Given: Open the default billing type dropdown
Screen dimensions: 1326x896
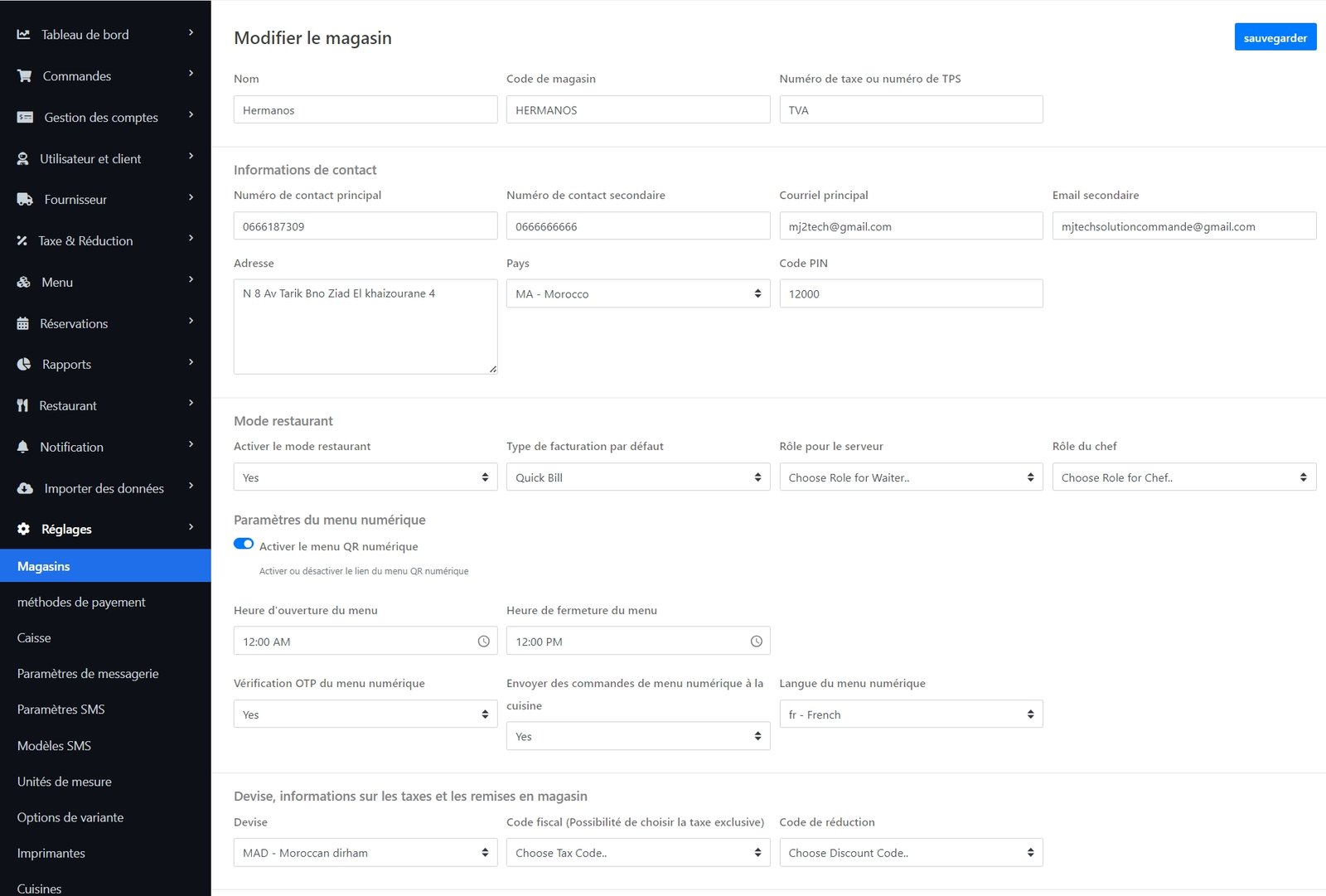Looking at the screenshot, I should 637,477.
